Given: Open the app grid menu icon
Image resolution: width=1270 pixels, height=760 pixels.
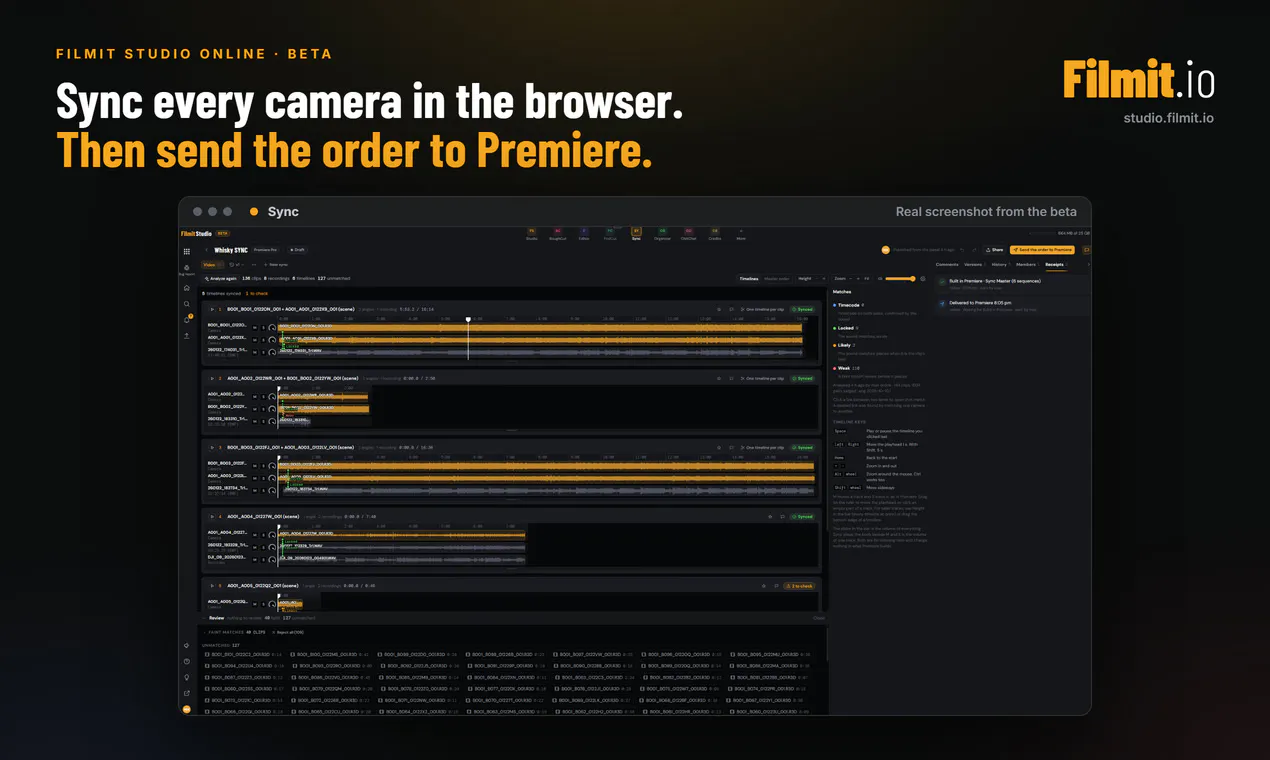Looking at the screenshot, I should click(x=186, y=251).
